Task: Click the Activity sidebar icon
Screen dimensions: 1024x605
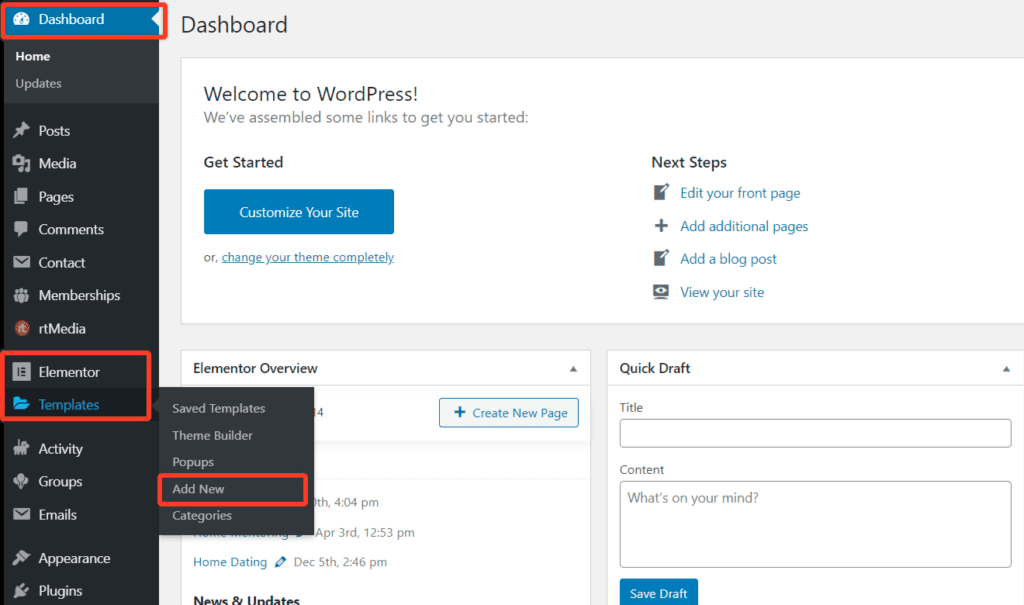Action: [x=22, y=448]
